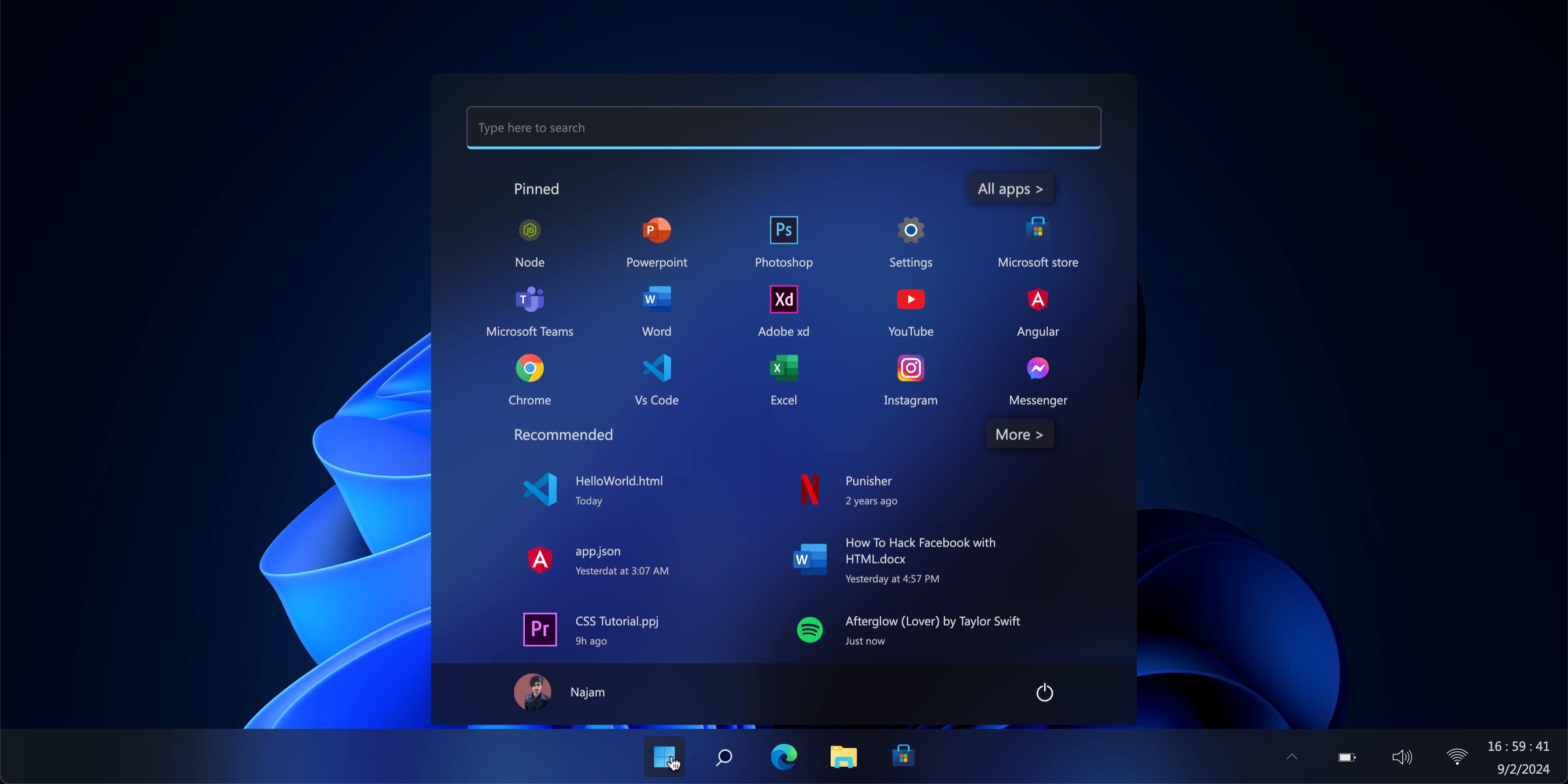Launch Powerpoint from pinned apps
The height and width of the screenshot is (784, 1568).
pos(656,242)
